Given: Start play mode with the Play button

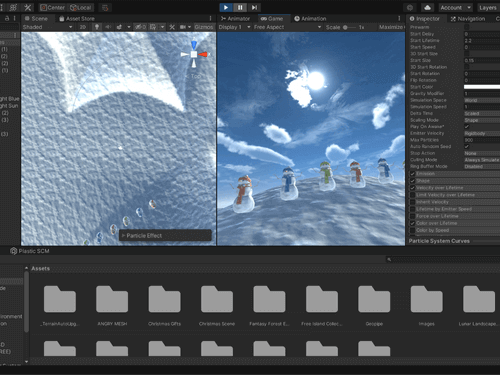Looking at the screenshot, I should [226, 7].
